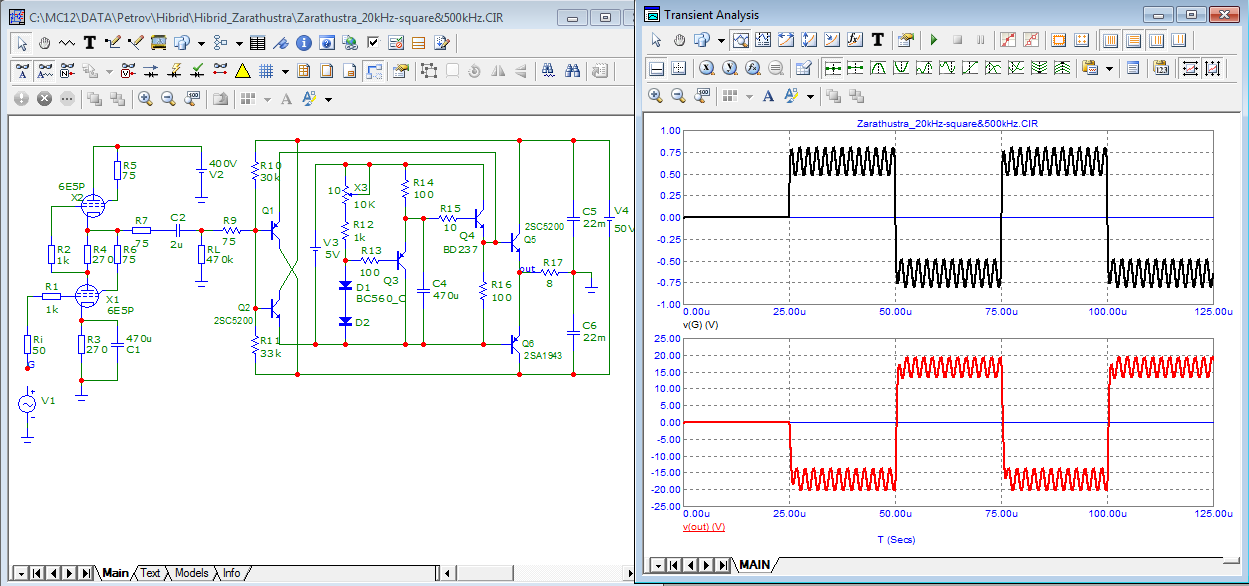This screenshot has width=1249, height=586.
Task: Switch to the Text tab
Action: pos(150,573)
